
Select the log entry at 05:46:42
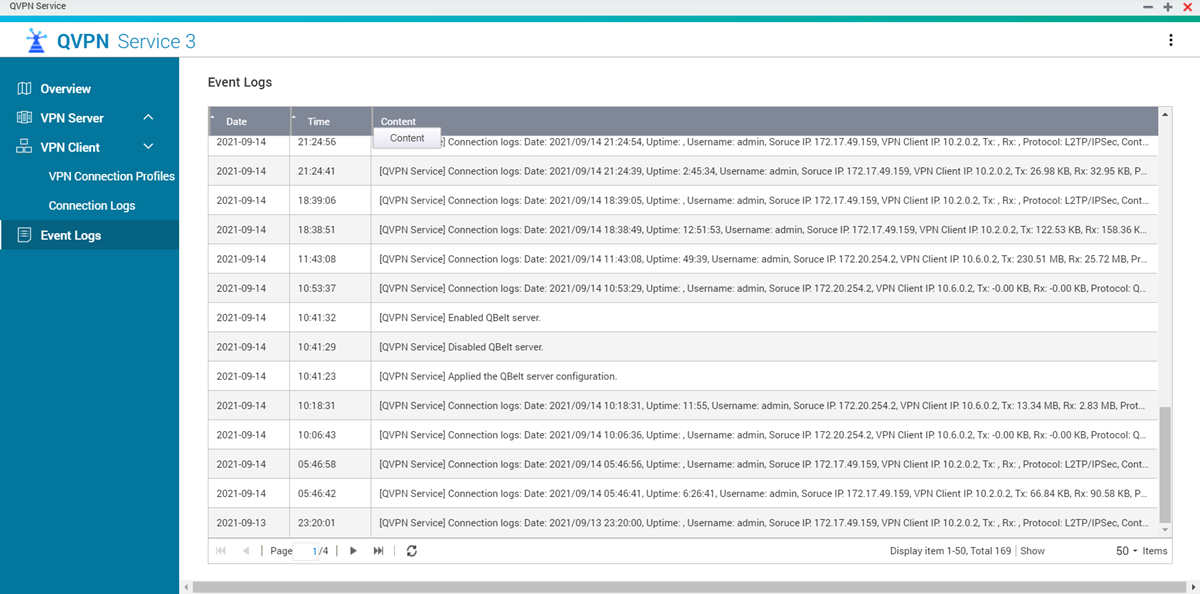(x=683, y=494)
